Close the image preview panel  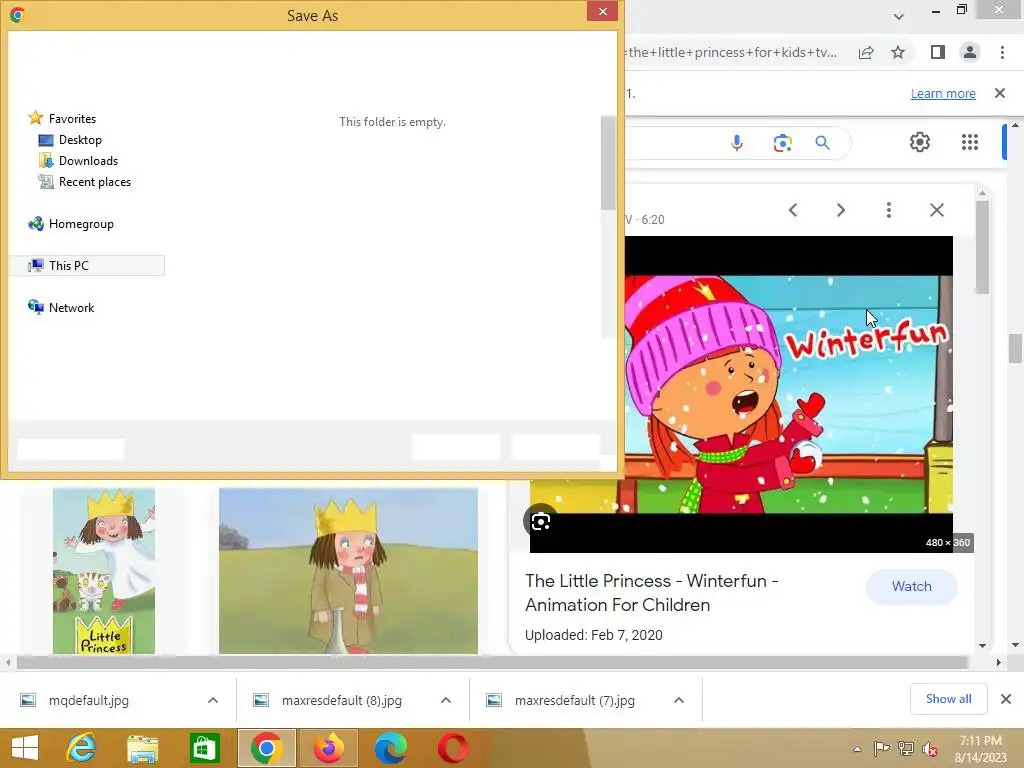[x=936, y=210]
